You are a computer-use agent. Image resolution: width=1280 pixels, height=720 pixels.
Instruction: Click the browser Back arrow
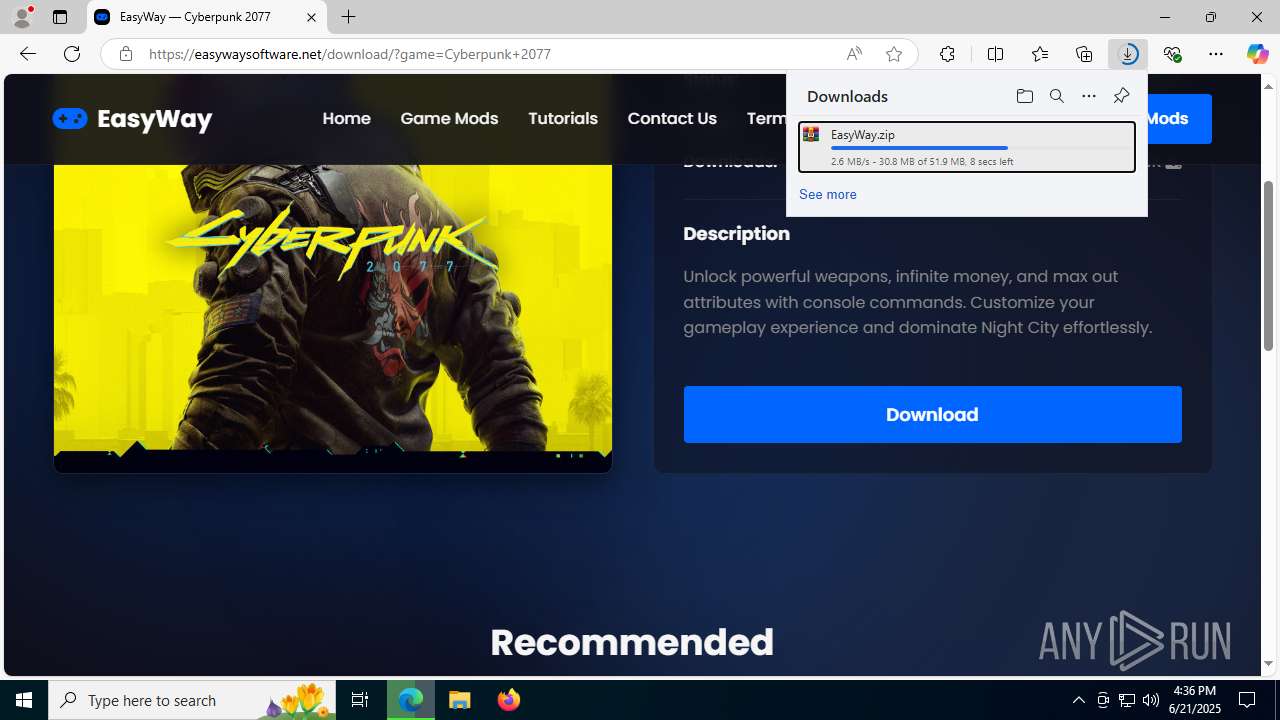[28, 54]
